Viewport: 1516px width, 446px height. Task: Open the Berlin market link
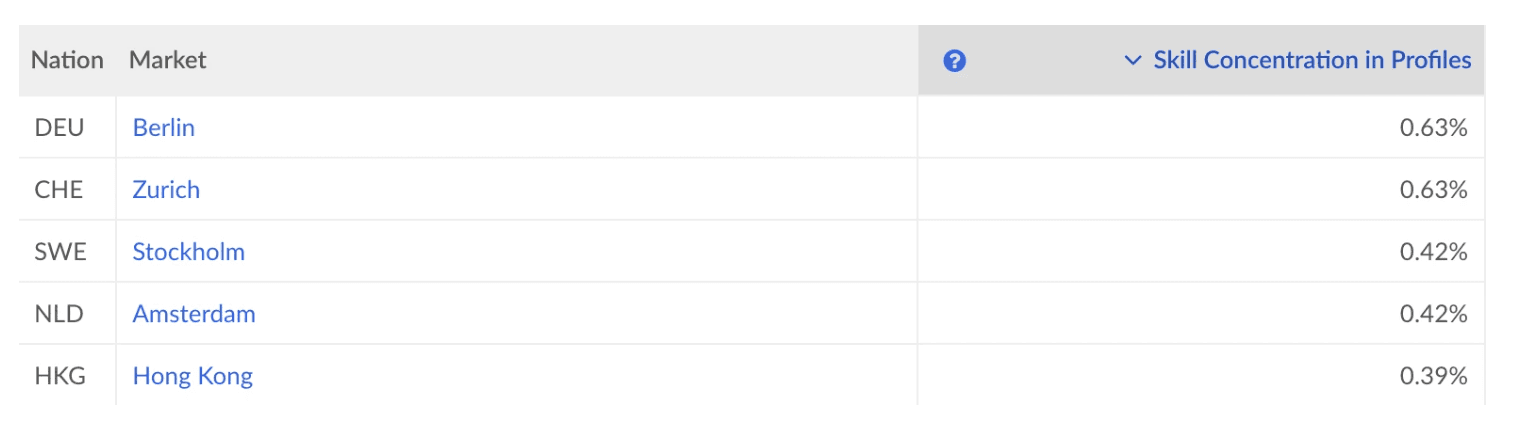click(164, 128)
